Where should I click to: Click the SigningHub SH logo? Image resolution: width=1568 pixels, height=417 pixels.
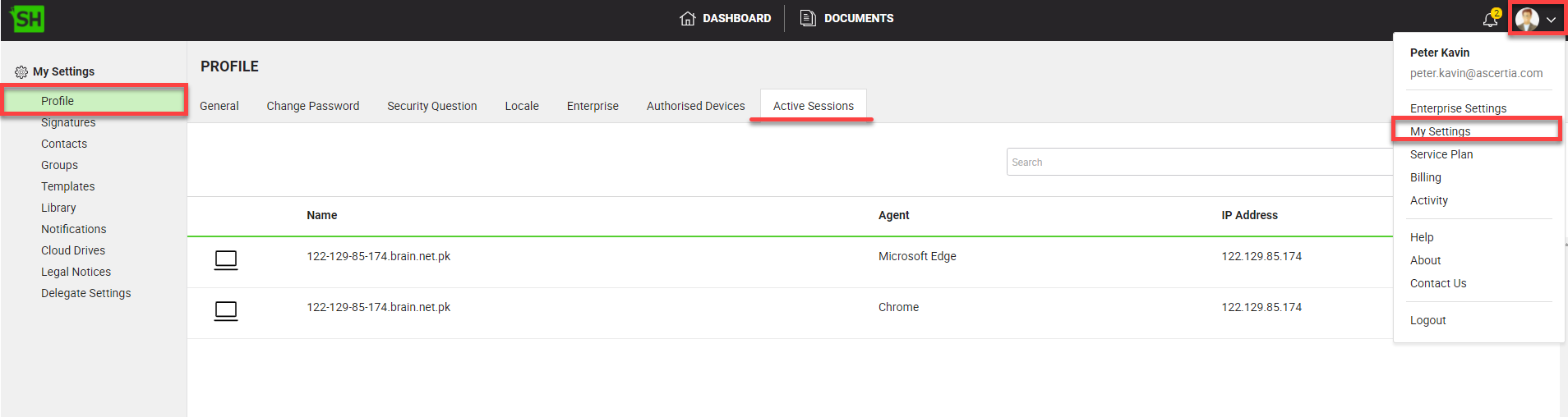coord(27,19)
